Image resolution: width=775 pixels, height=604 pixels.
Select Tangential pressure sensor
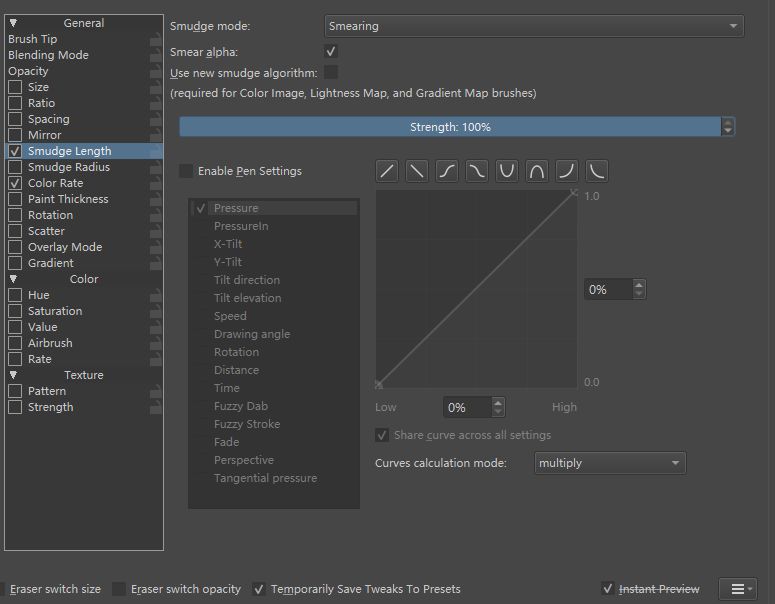274,478
